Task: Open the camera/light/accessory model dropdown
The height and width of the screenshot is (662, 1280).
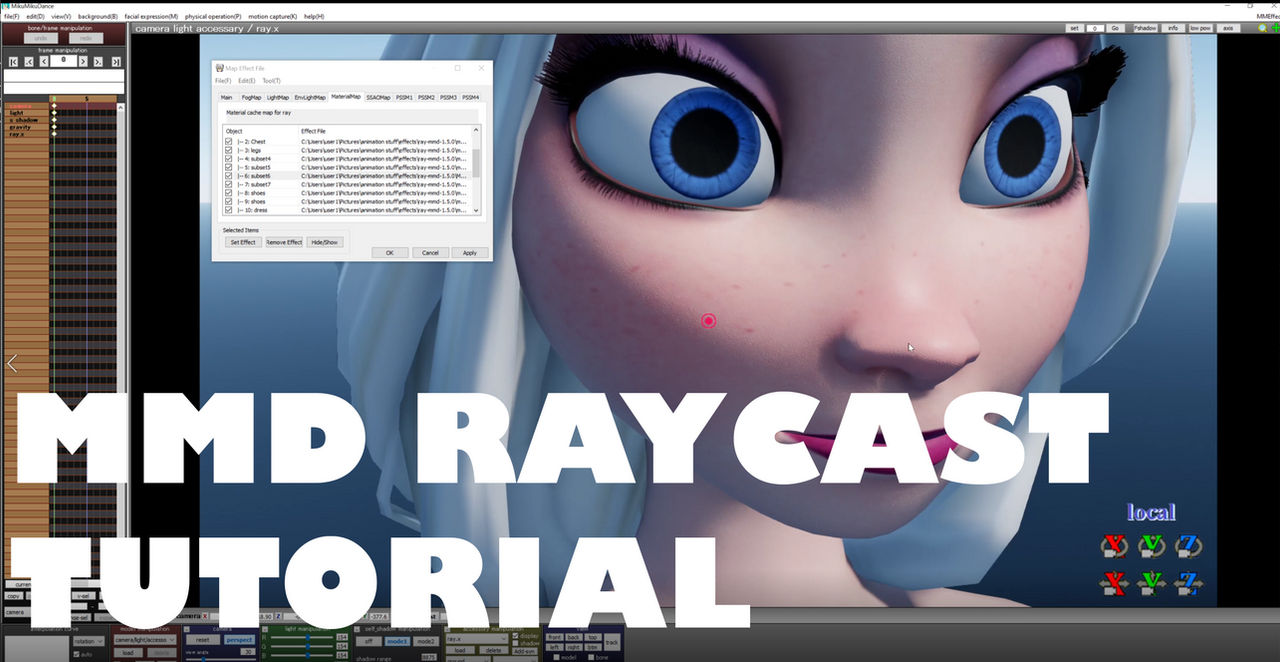Action: pyautogui.click(x=144, y=640)
